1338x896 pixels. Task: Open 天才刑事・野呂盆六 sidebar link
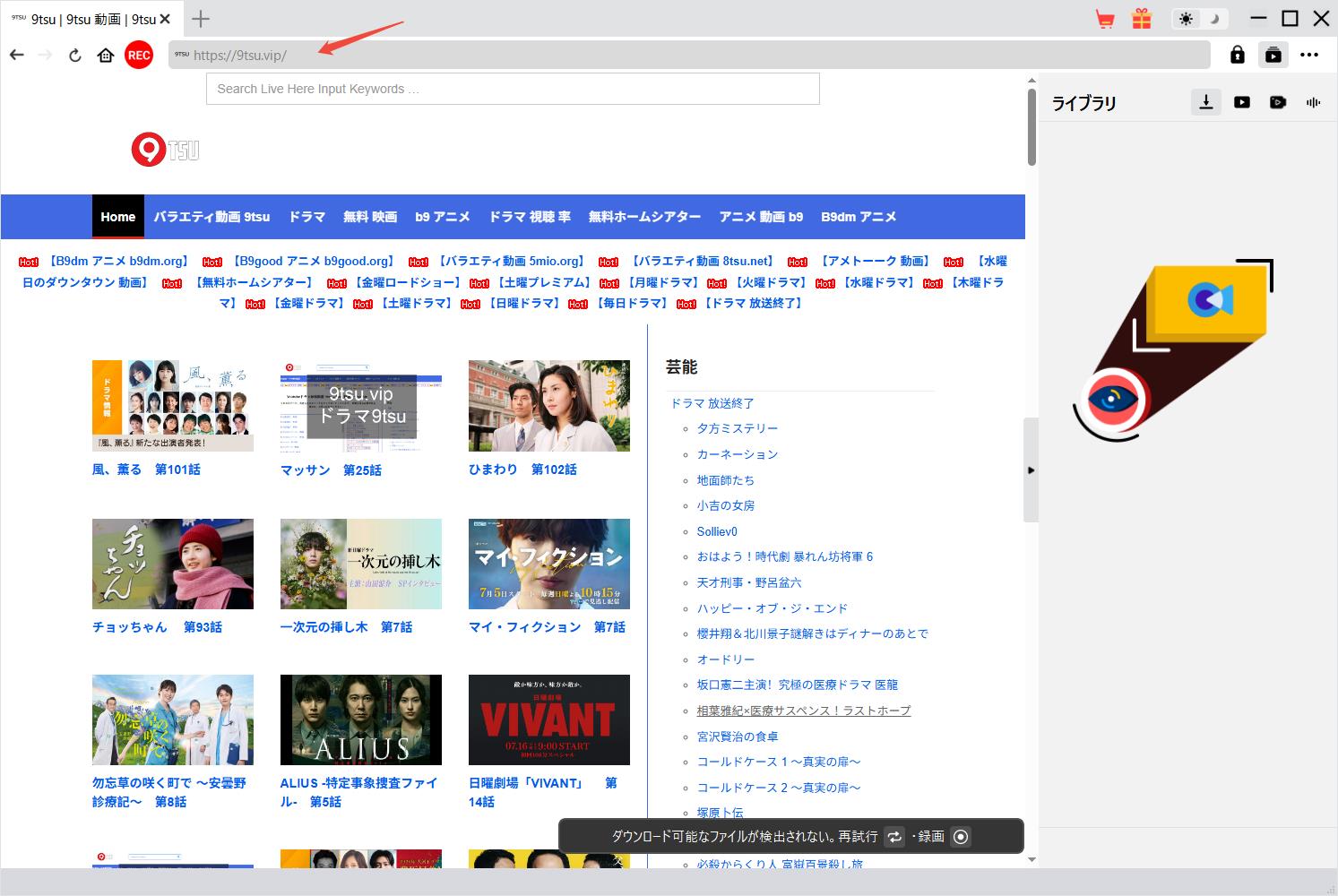coord(749,582)
